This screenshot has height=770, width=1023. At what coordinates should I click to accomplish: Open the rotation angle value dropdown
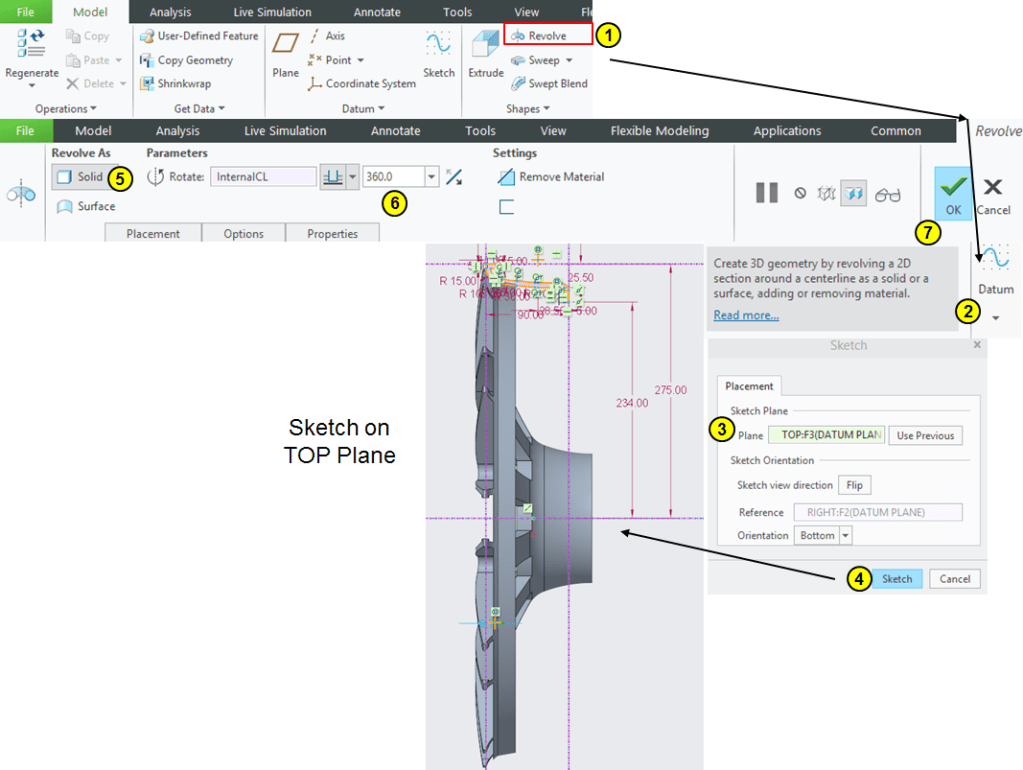(432, 177)
